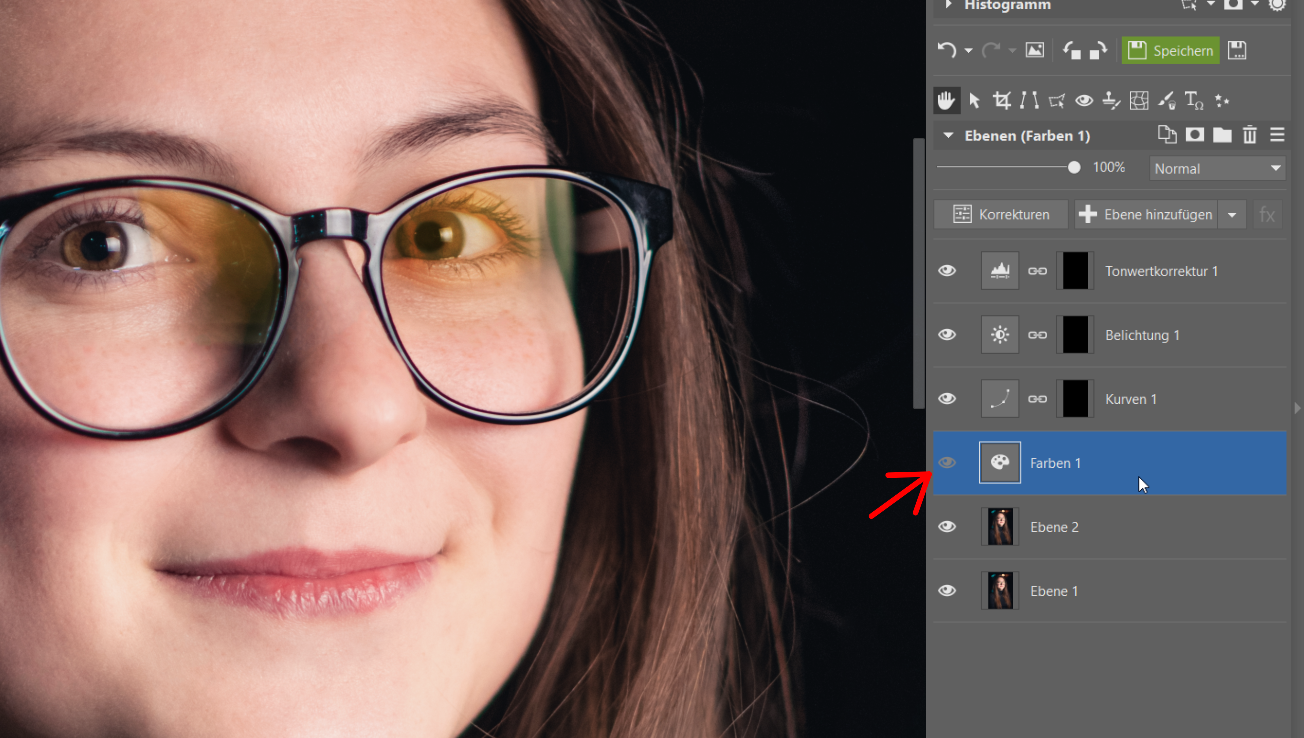Toggle visibility of Ebene 2
The height and width of the screenshot is (738, 1304).
tap(947, 527)
